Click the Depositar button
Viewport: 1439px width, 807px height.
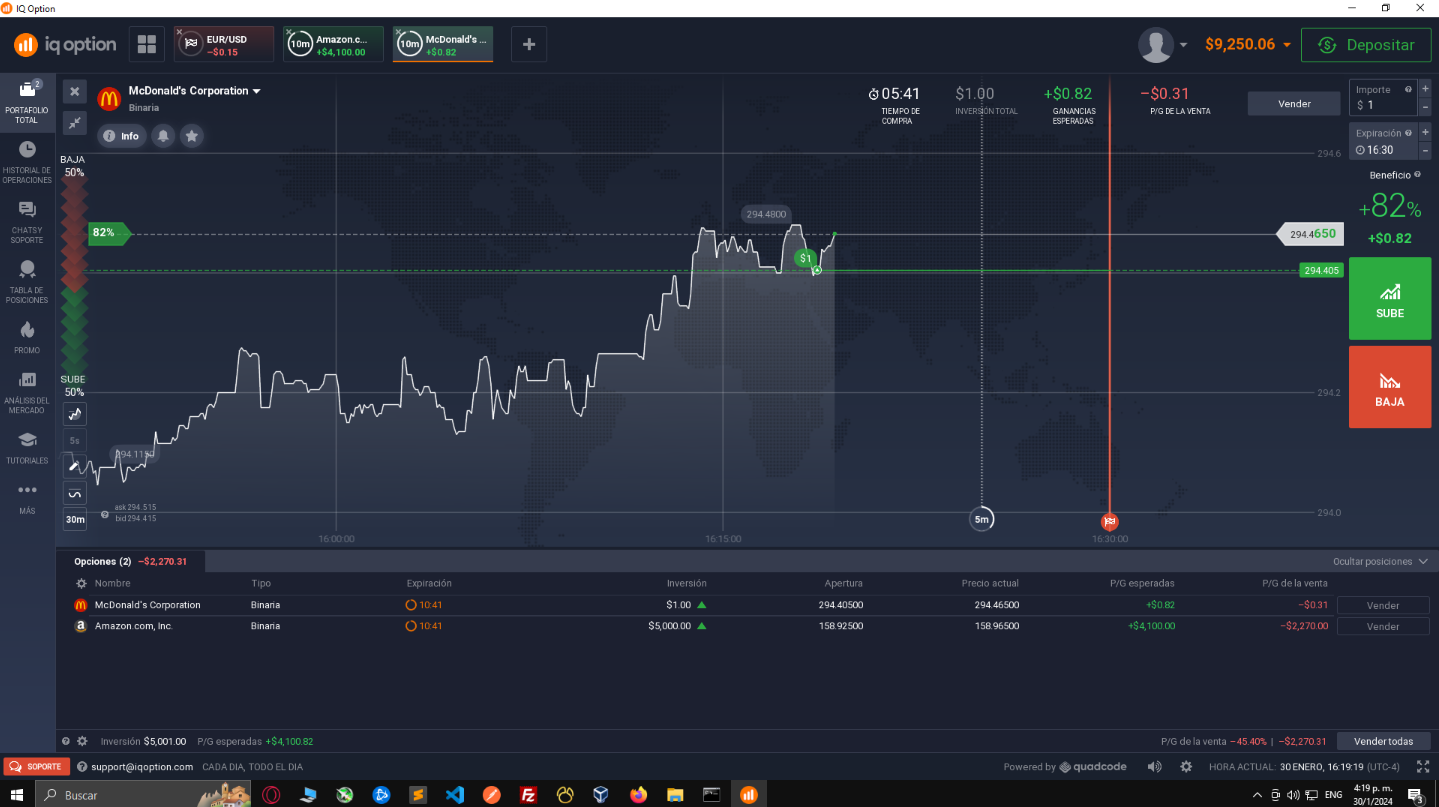[1365, 45]
